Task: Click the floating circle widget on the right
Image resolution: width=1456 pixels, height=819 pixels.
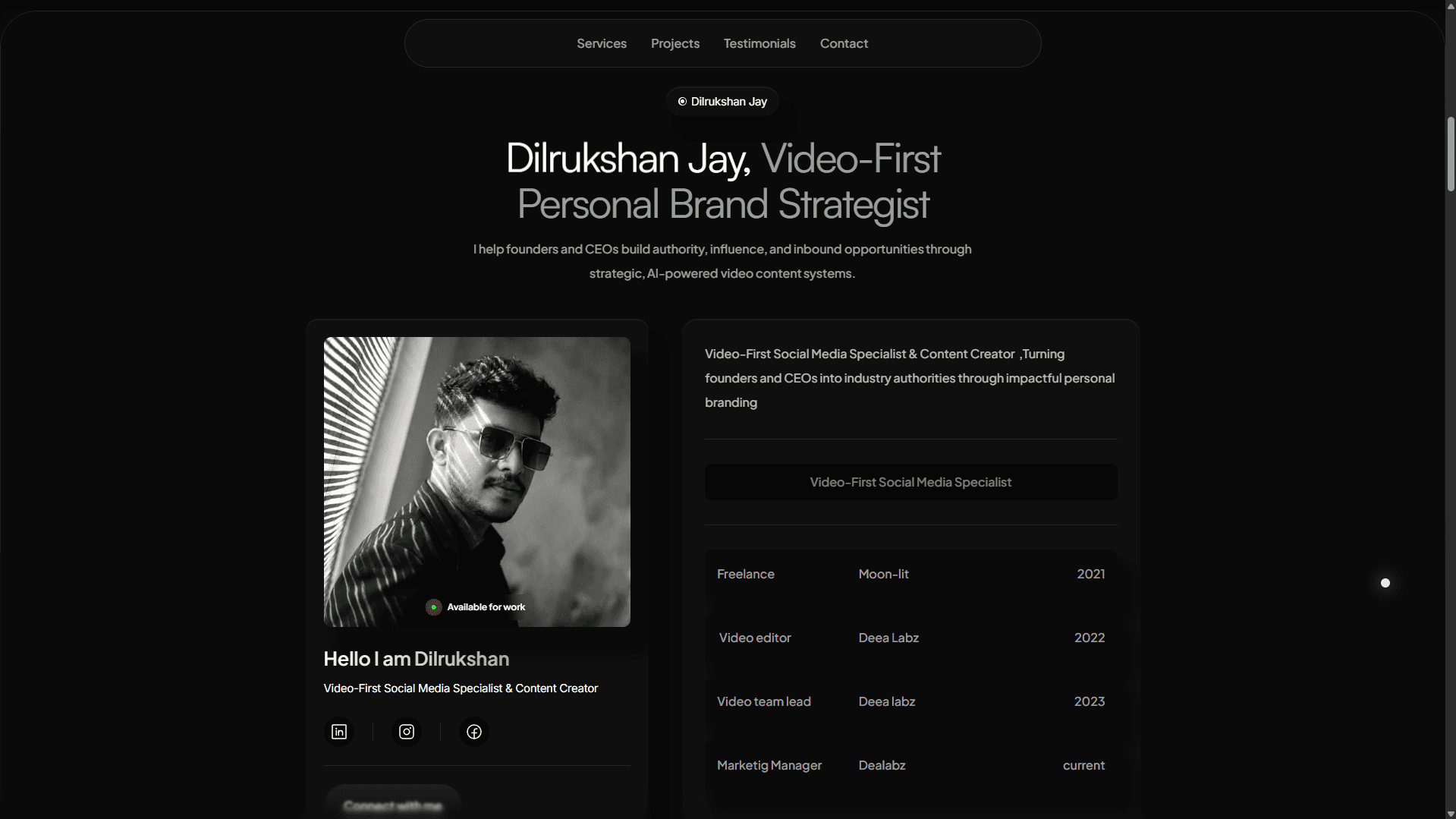Action: coord(1385,583)
